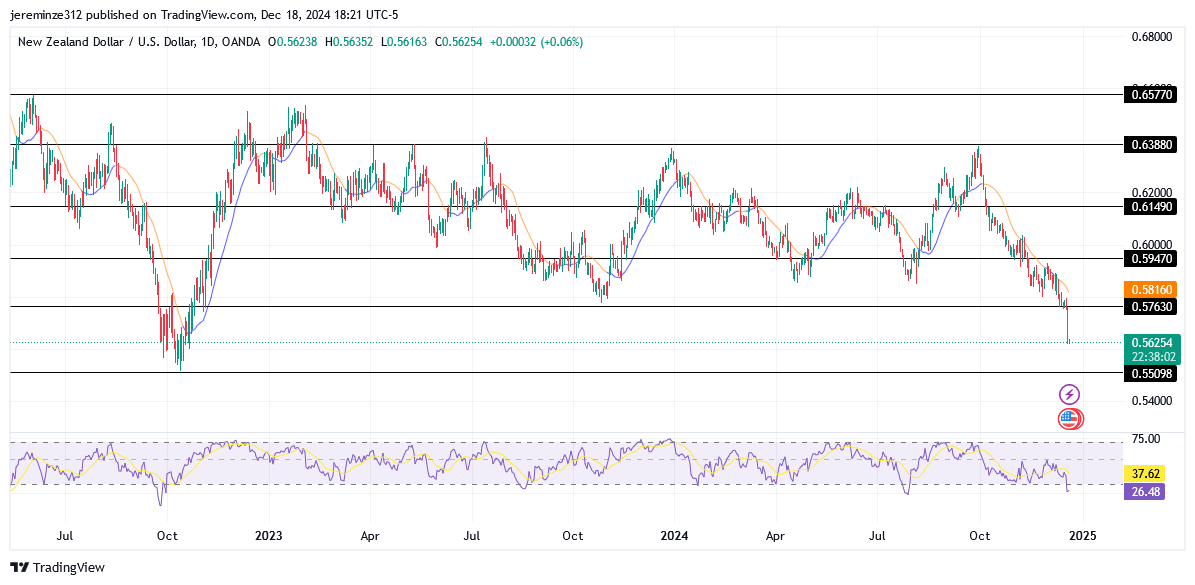Select the 0.59470 price level label
The image size is (1195, 585).
[x=1152, y=259]
